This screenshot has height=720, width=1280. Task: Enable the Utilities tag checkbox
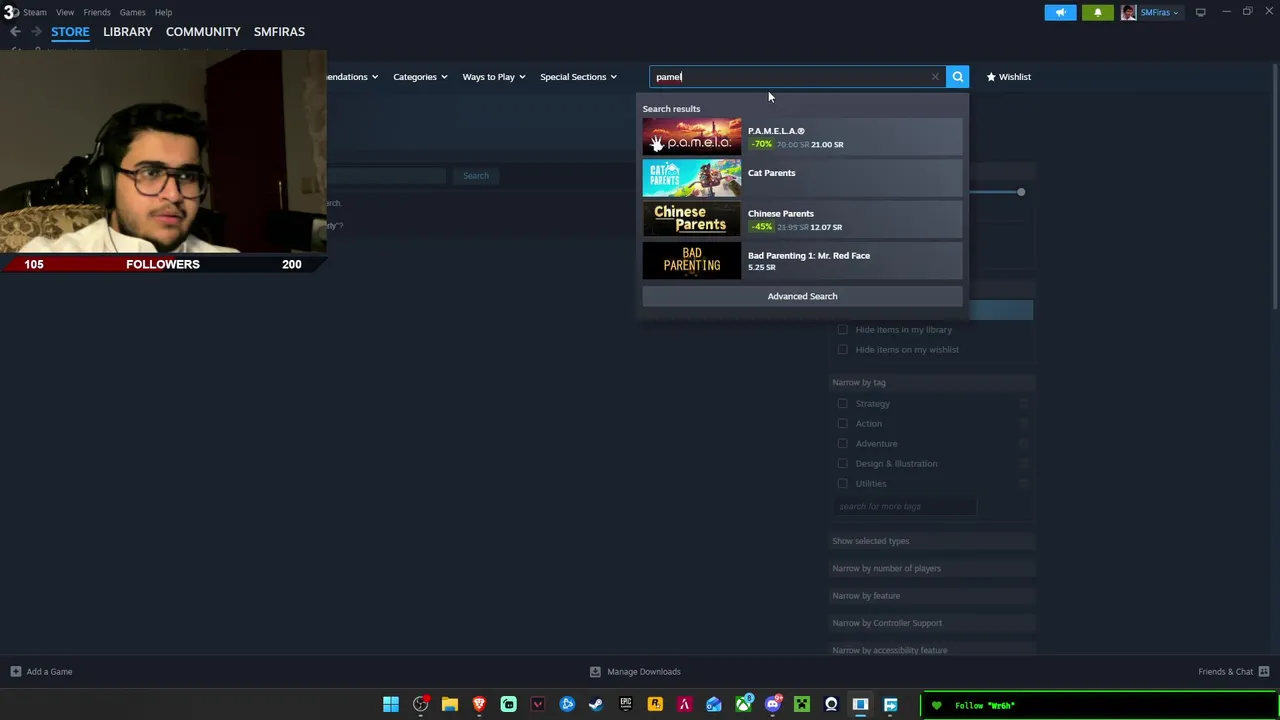coord(842,484)
